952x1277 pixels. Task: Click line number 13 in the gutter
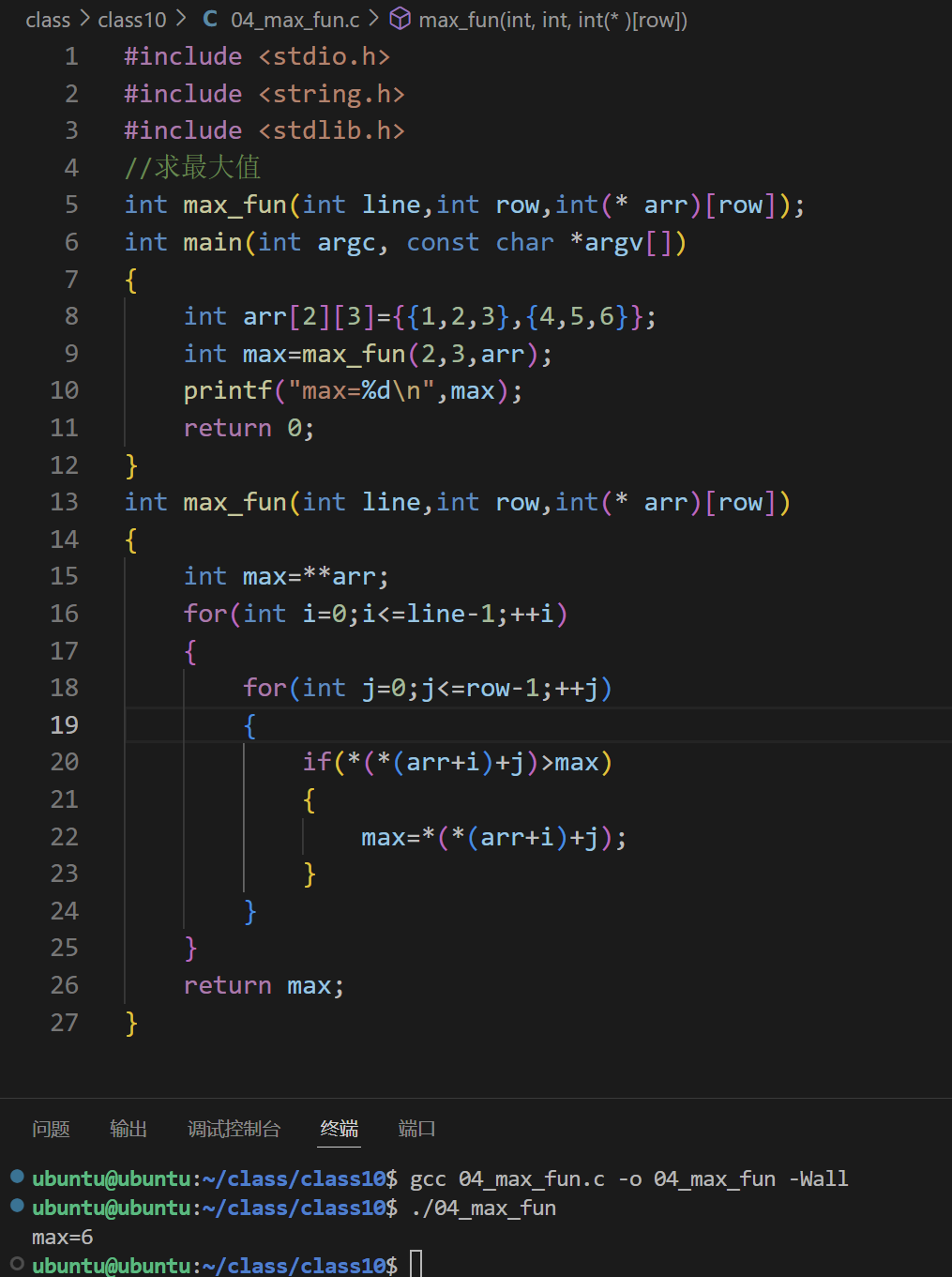(x=64, y=502)
